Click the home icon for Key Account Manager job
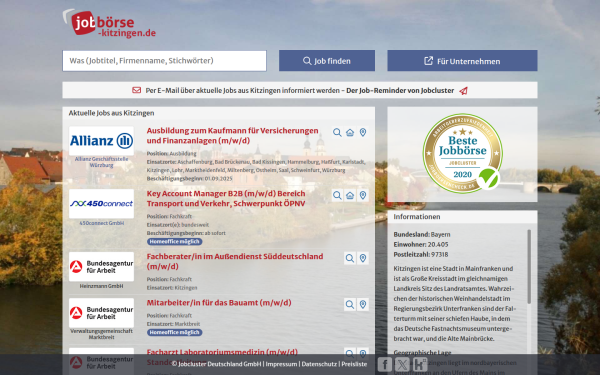 (x=350, y=195)
